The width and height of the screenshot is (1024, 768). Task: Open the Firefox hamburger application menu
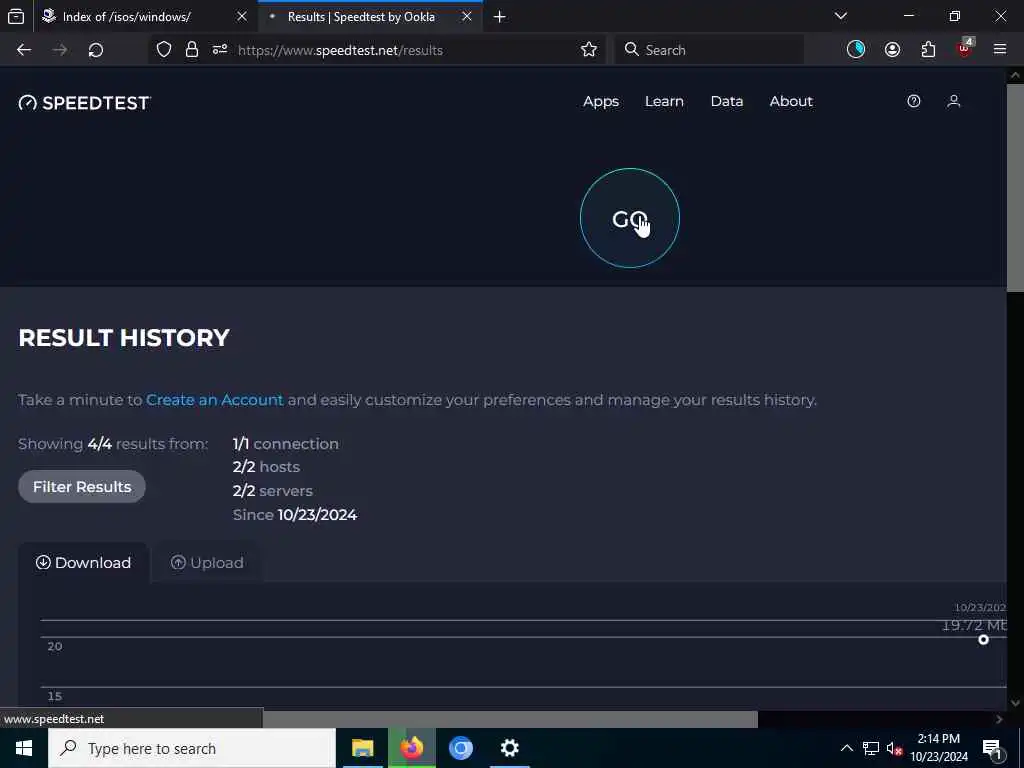click(x=1000, y=50)
